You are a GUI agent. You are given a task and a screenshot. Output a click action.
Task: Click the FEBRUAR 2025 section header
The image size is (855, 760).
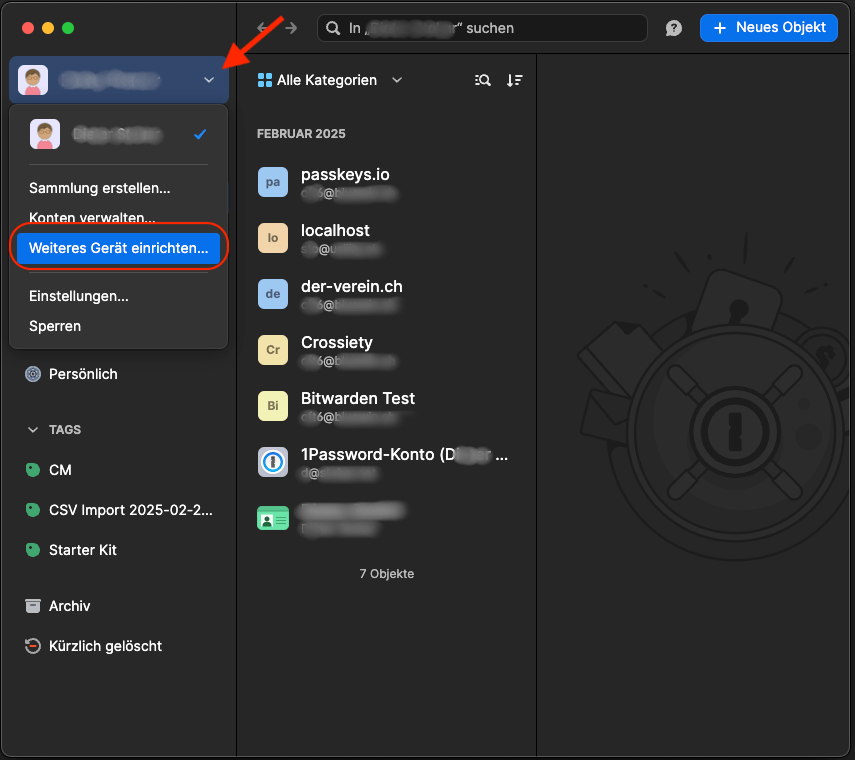pos(301,134)
